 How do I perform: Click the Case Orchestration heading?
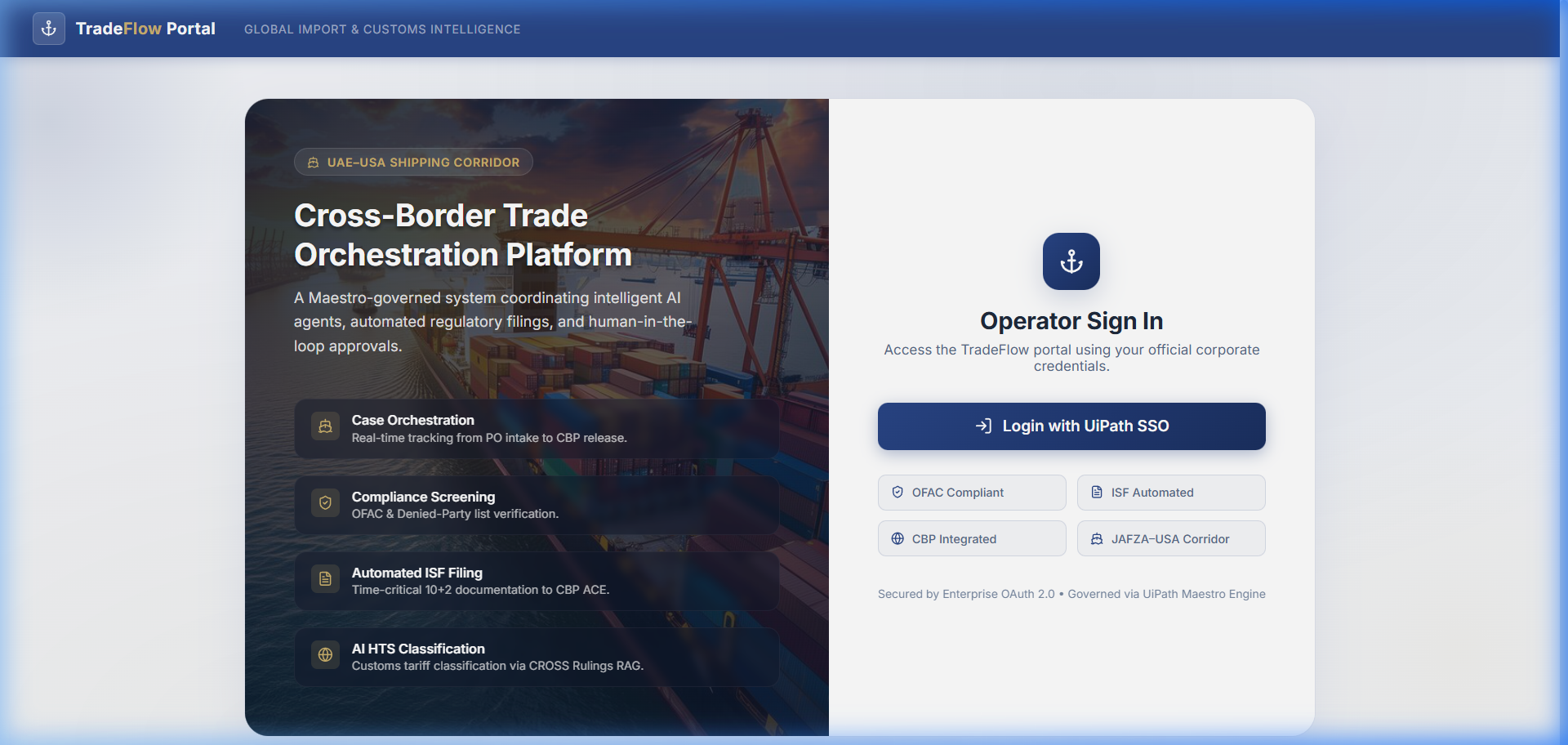412,420
